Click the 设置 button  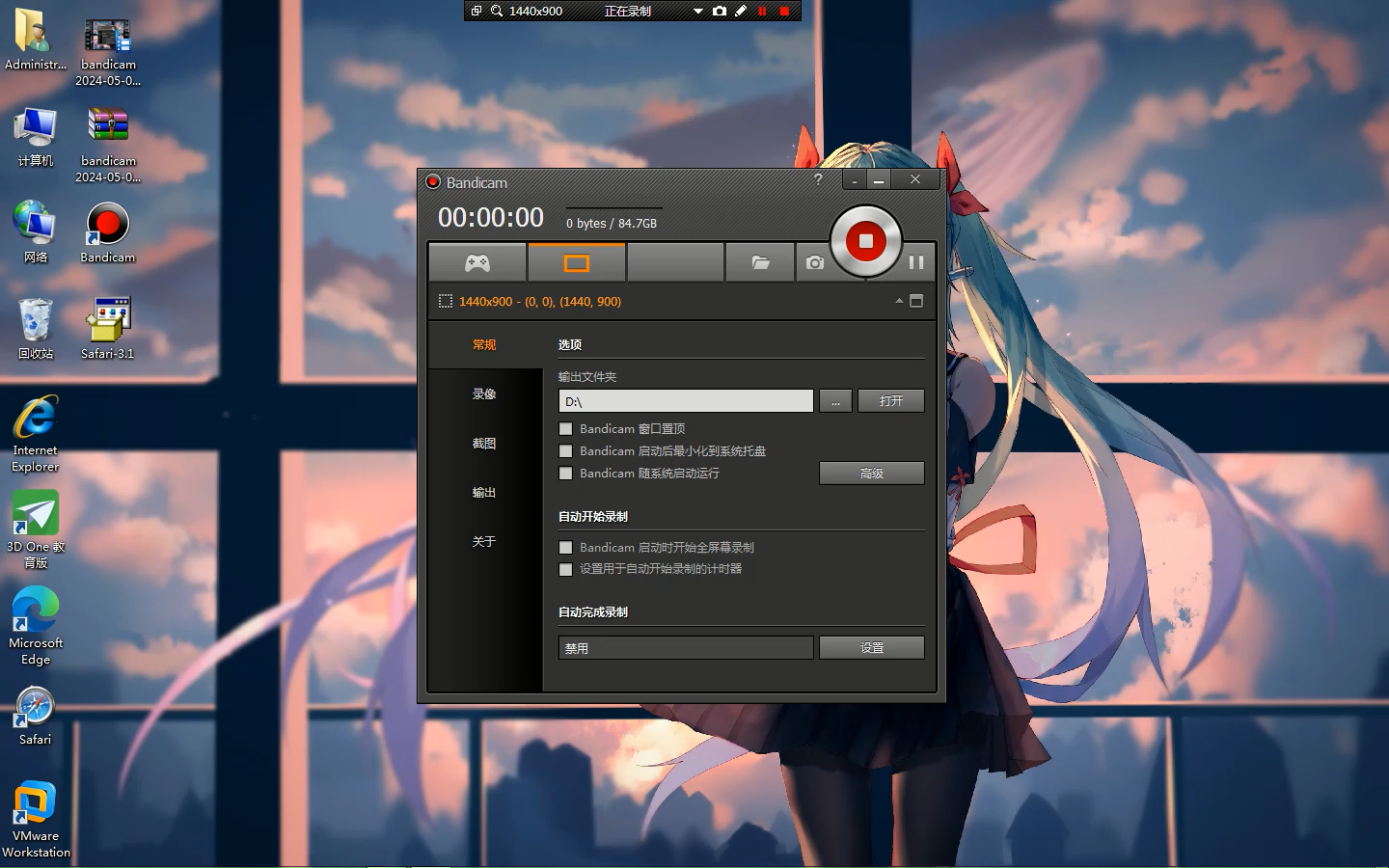872,647
